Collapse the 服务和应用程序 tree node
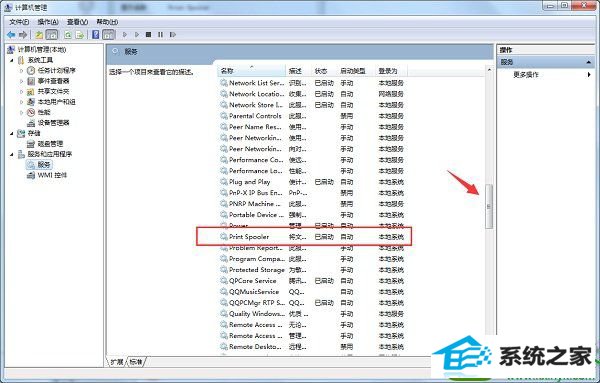 pyautogui.click(x=11, y=155)
